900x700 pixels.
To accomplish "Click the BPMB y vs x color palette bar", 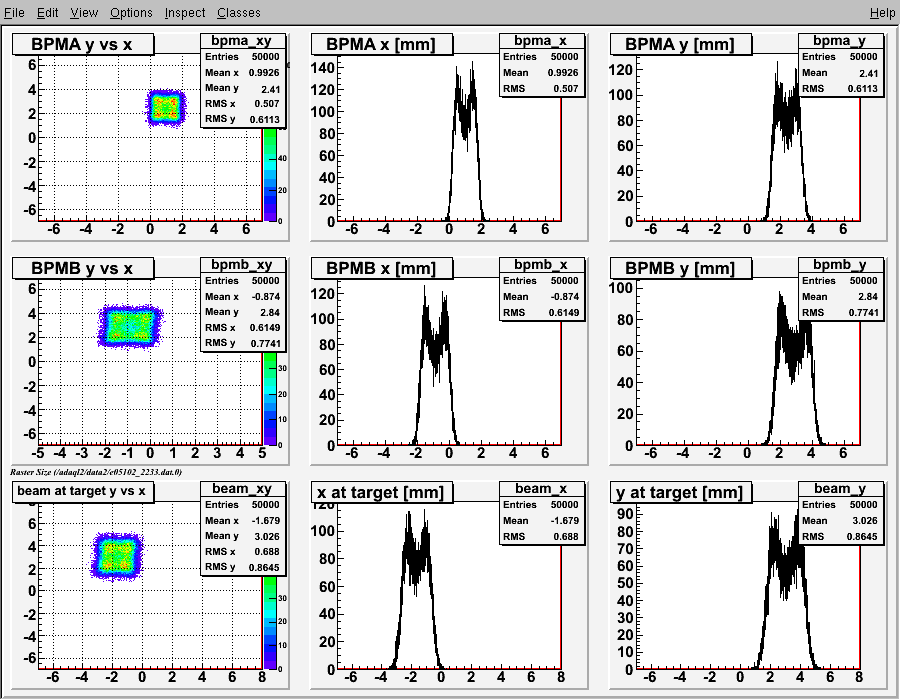I will [270, 398].
